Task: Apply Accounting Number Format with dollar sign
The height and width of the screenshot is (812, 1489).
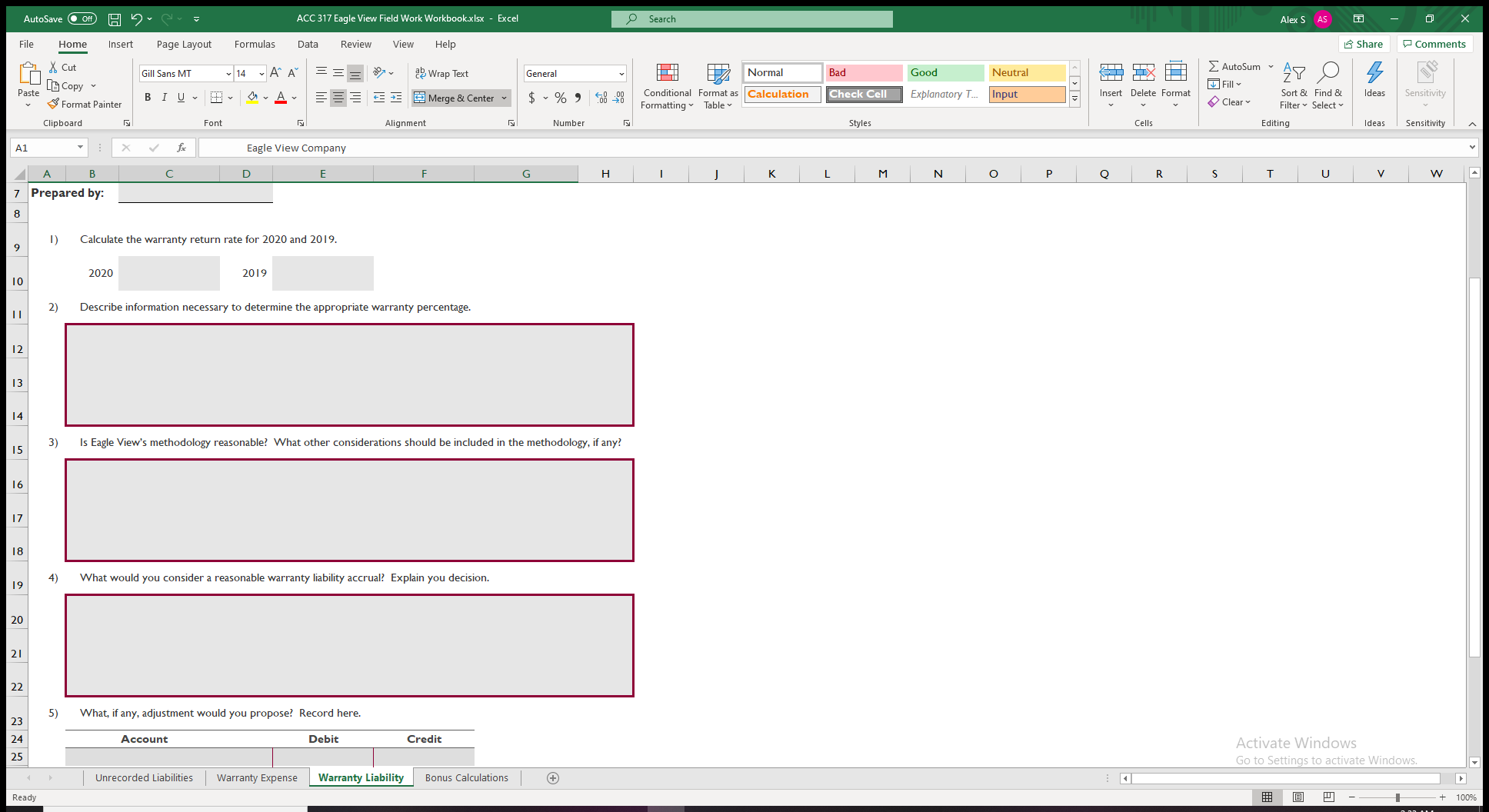Action: 531,98
